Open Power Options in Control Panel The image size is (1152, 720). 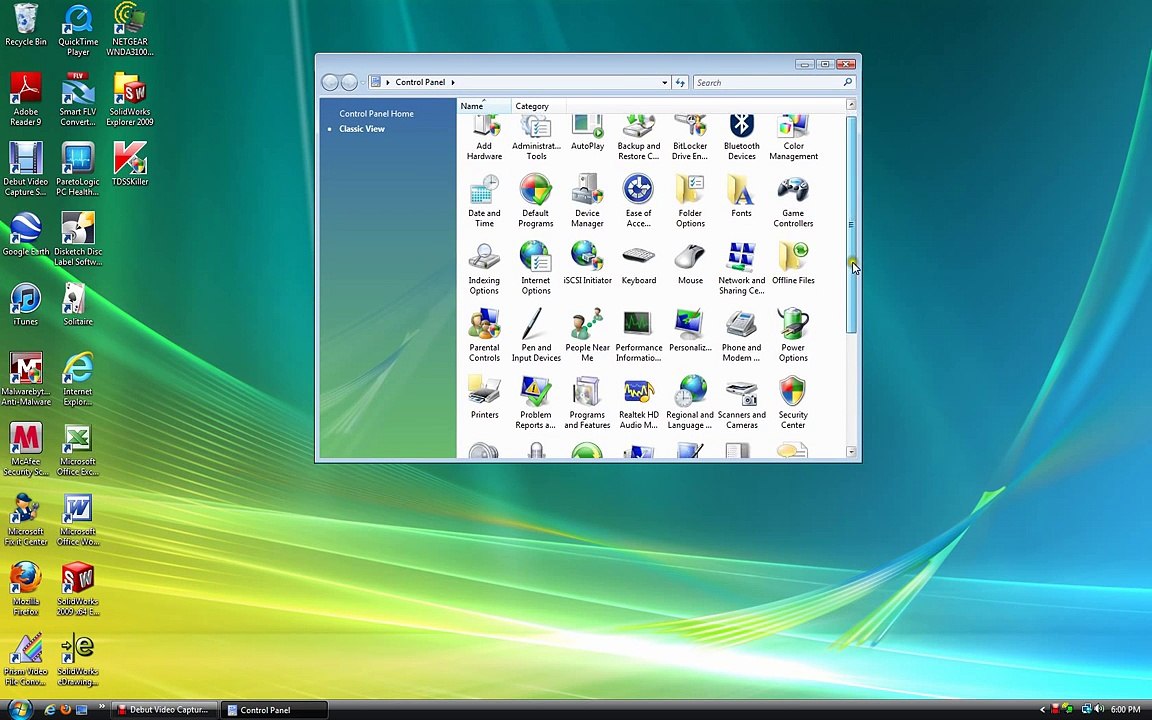793,335
